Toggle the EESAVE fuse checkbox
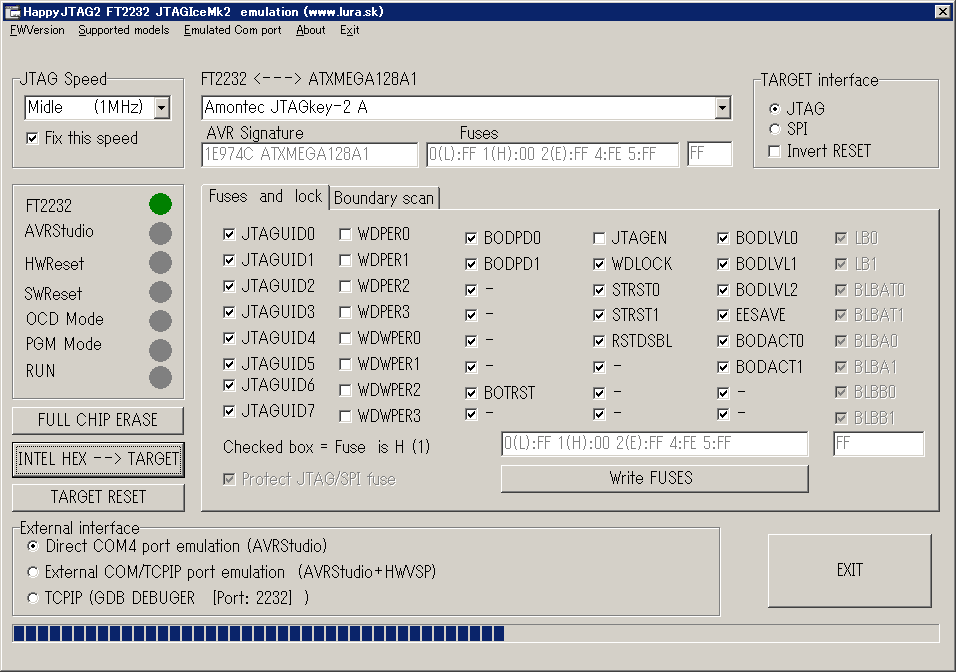The image size is (956, 672). pos(723,315)
